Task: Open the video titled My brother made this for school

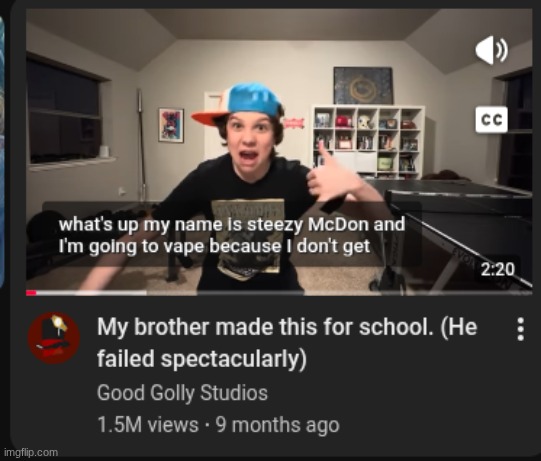Action: click(x=287, y=342)
